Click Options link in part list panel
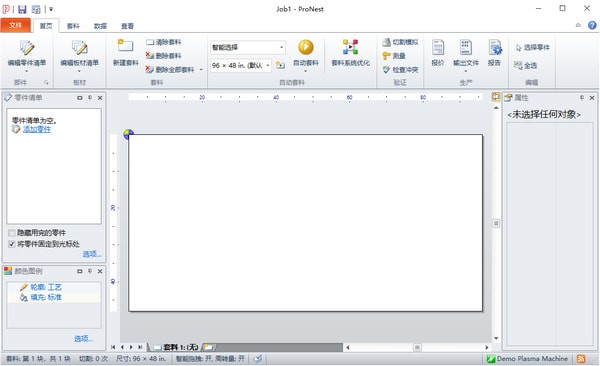The height and width of the screenshot is (366, 600). pyautogui.click(x=92, y=254)
